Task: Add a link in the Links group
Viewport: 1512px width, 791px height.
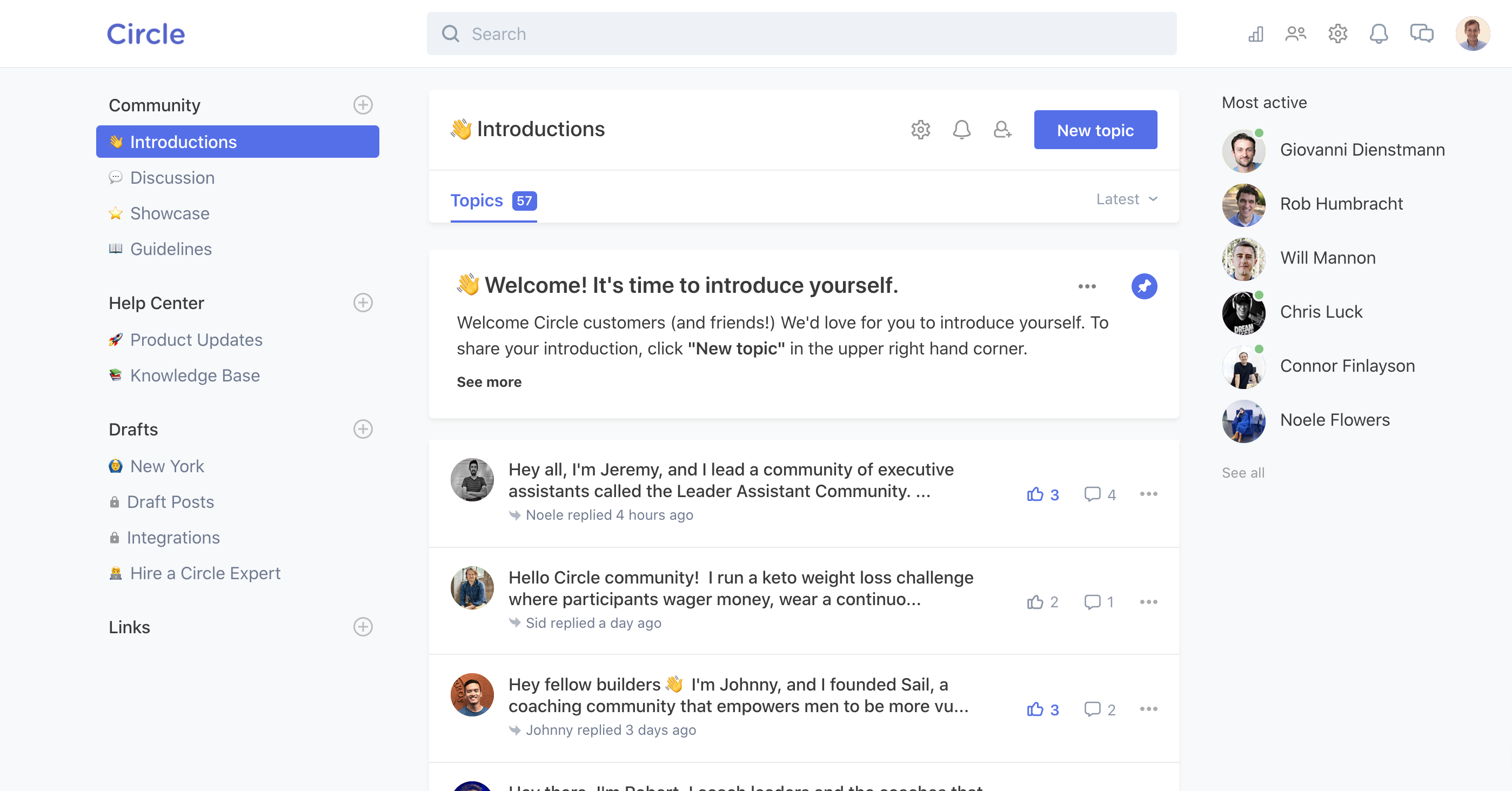Action: (363, 627)
